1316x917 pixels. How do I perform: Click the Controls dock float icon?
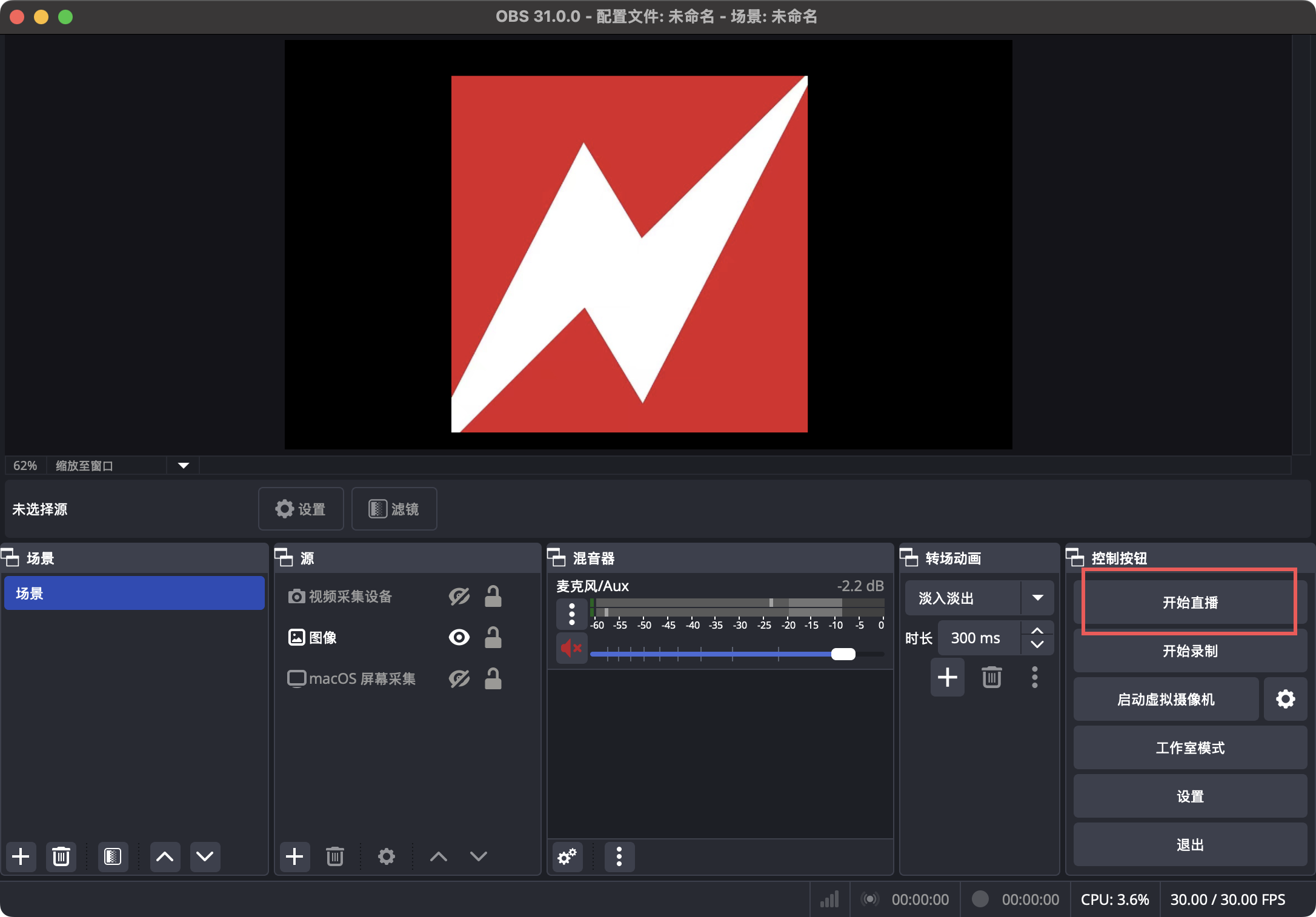[1075, 557]
